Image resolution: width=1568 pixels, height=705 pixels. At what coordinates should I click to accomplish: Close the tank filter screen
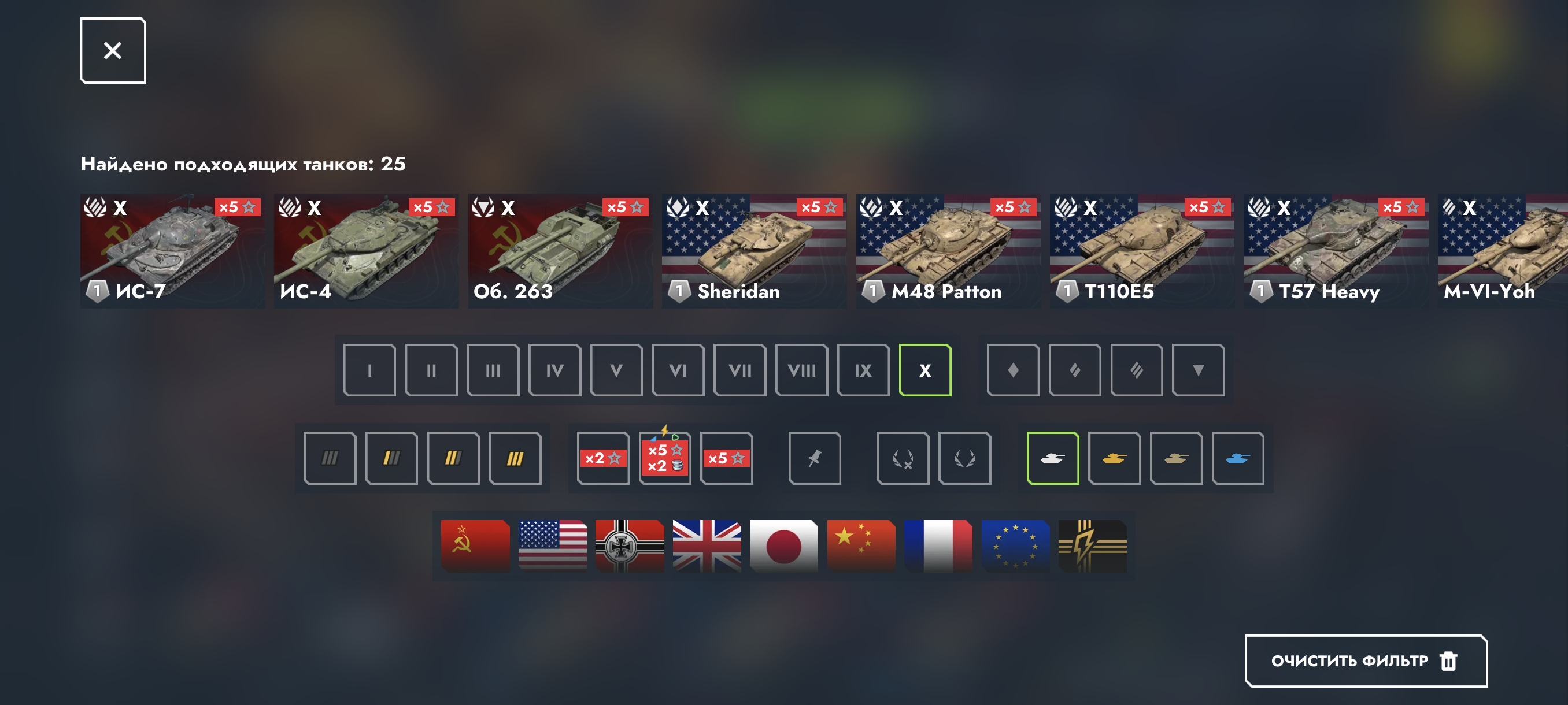(113, 50)
